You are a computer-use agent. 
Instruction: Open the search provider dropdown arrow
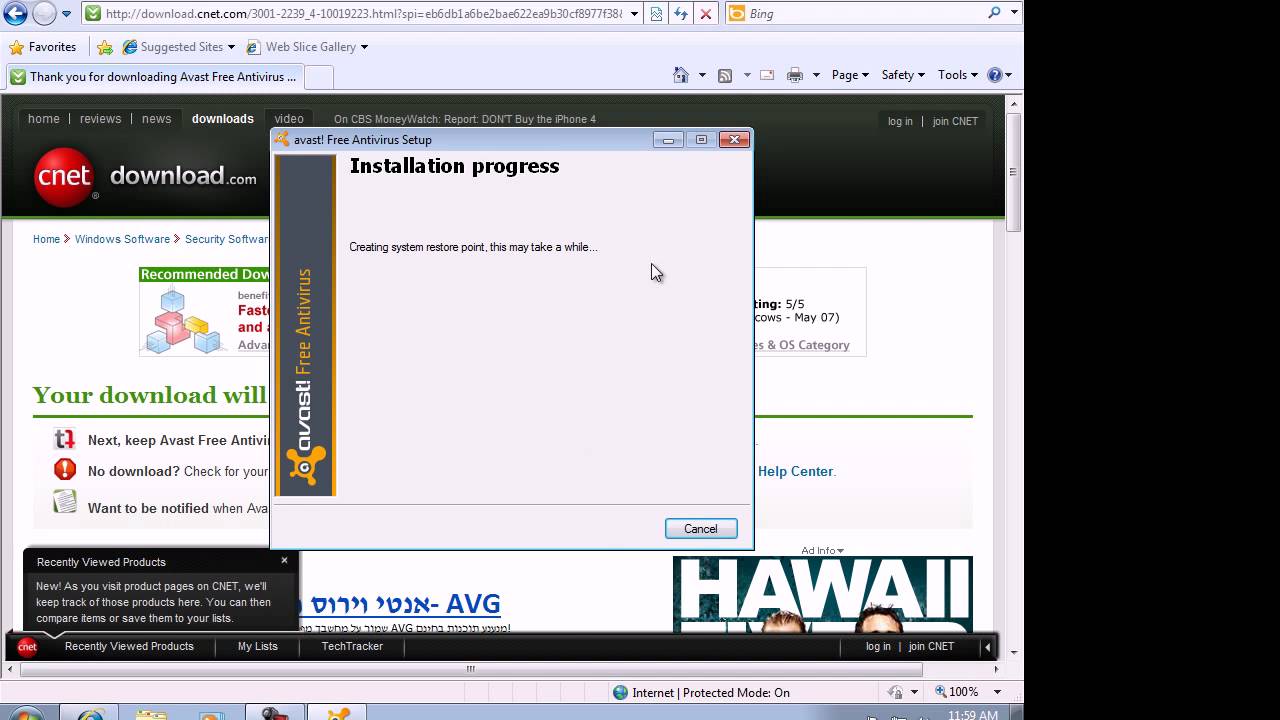pos(1014,13)
